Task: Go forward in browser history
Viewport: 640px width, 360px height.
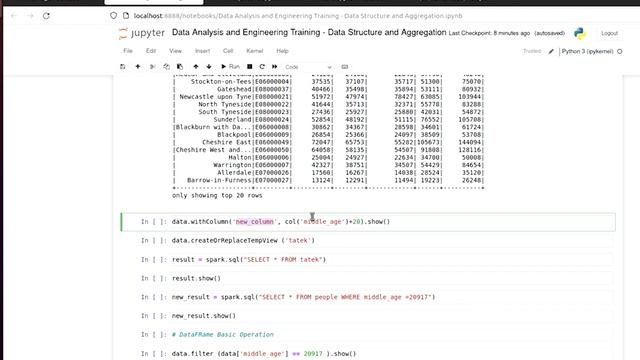Action: point(30,16)
